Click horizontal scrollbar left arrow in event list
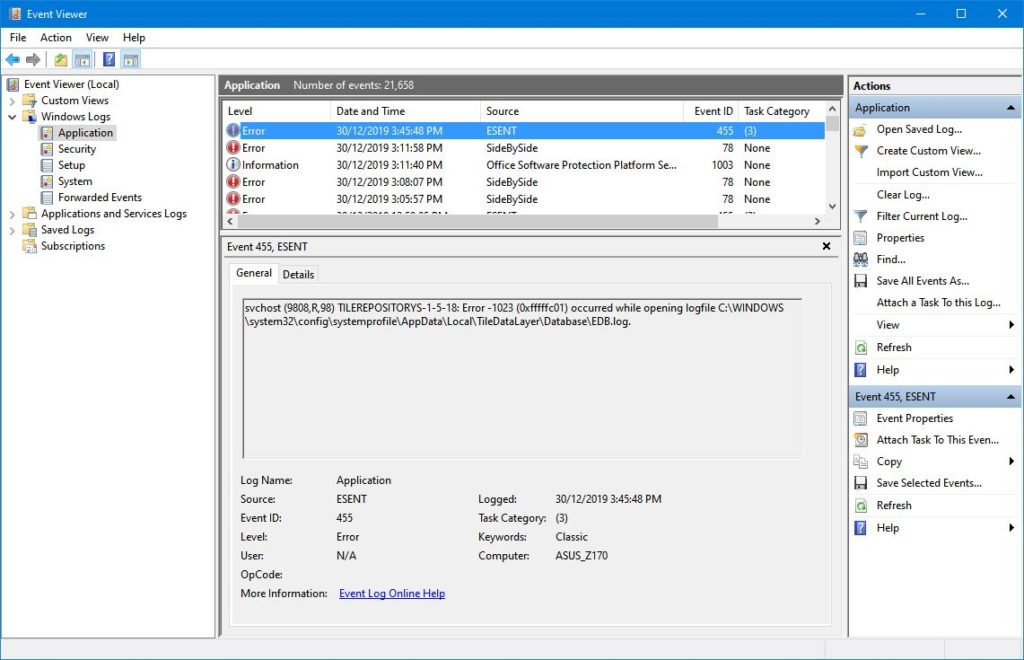This screenshot has width=1024, height=660. click(x=230, y=221)
